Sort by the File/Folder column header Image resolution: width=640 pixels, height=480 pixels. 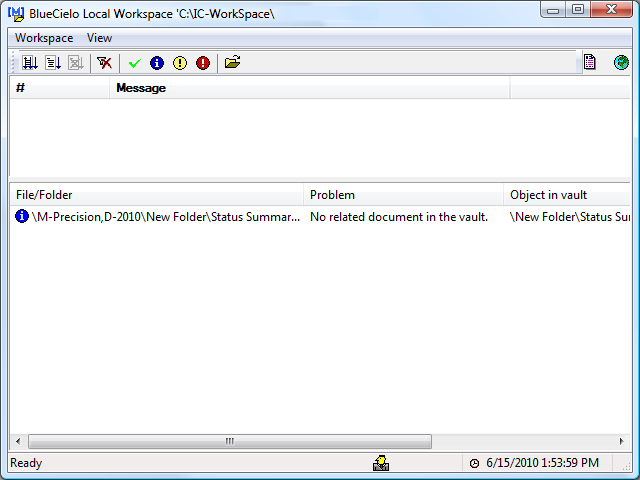(x=156, y=195)
